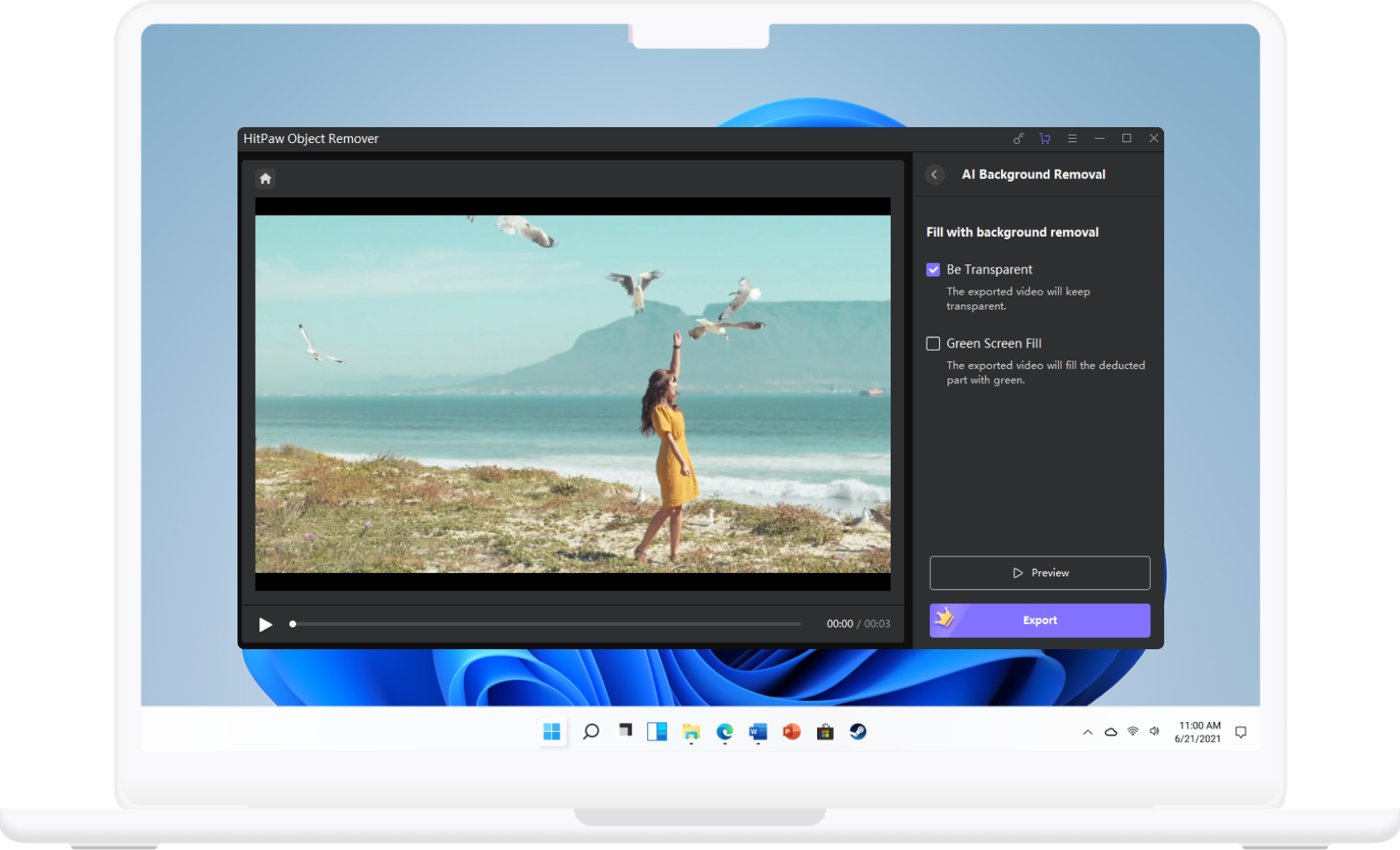Close the HitPaw Object Remover window
Screen dimensions: 1400x850
[1153, 139]
